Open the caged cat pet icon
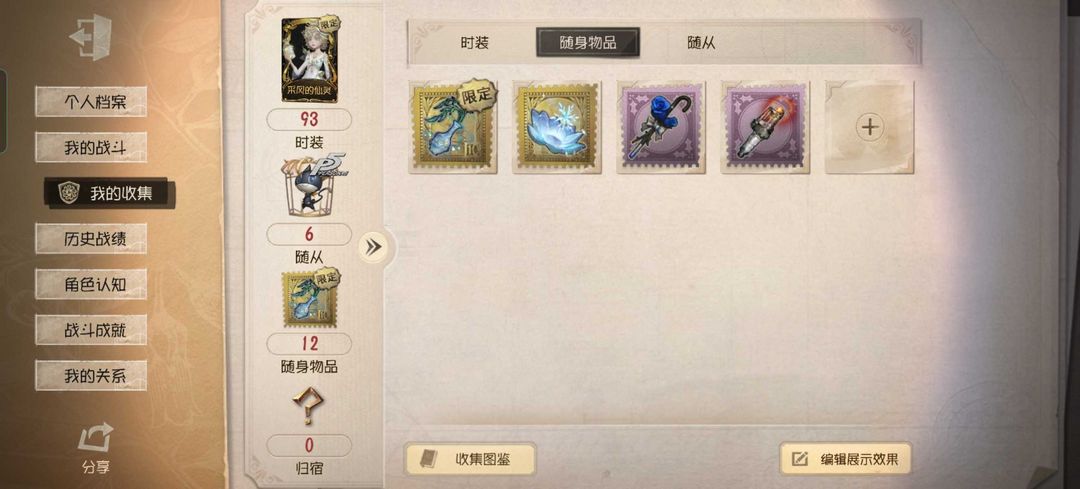Image resolution: width=1080 pixels, height=489 pixels. tap(309, 186)
